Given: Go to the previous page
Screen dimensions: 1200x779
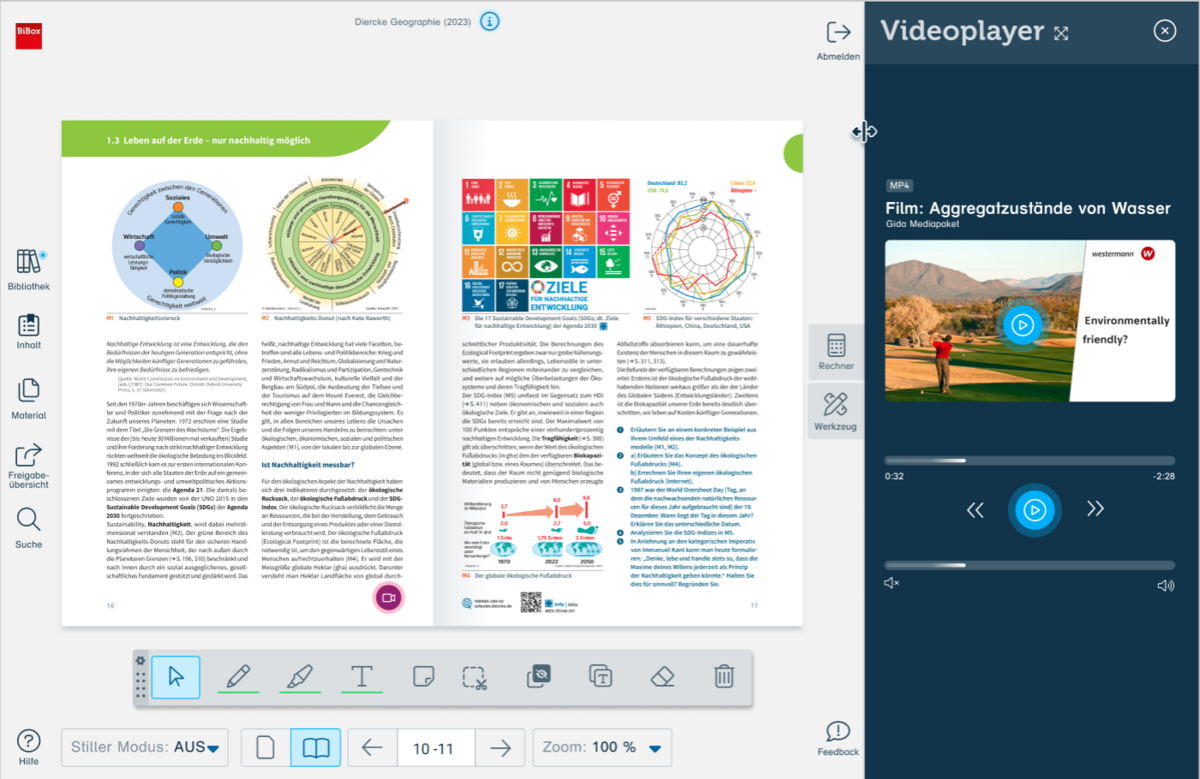Looking at the screenshot, I should click(372, 747).
